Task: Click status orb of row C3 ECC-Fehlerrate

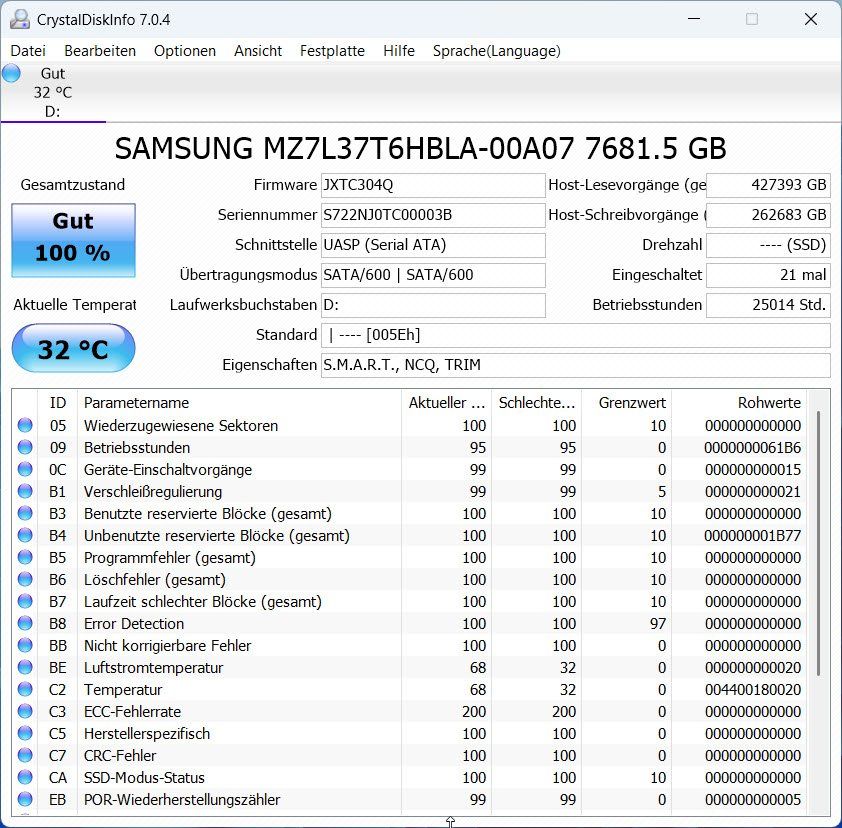Action: click(25, 711)
